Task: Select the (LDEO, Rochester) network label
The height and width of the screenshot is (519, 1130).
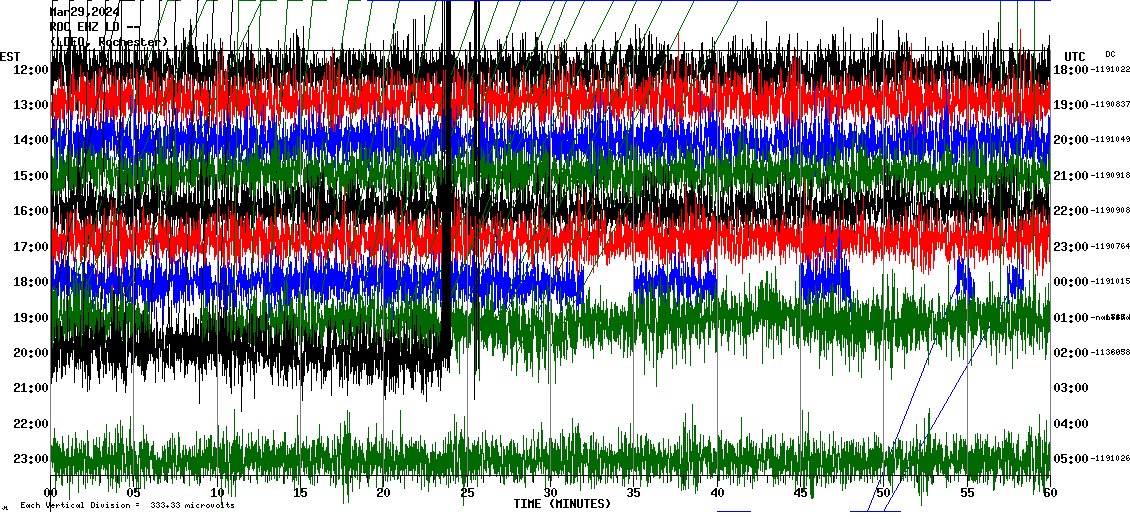Action: (x=109, y=42)
